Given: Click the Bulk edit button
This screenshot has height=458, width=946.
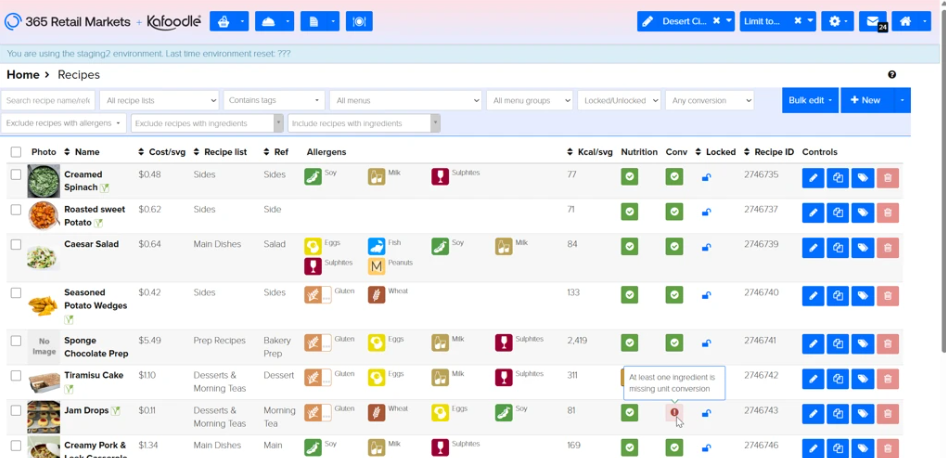Looking at the screenshot, I should point(810,100).
